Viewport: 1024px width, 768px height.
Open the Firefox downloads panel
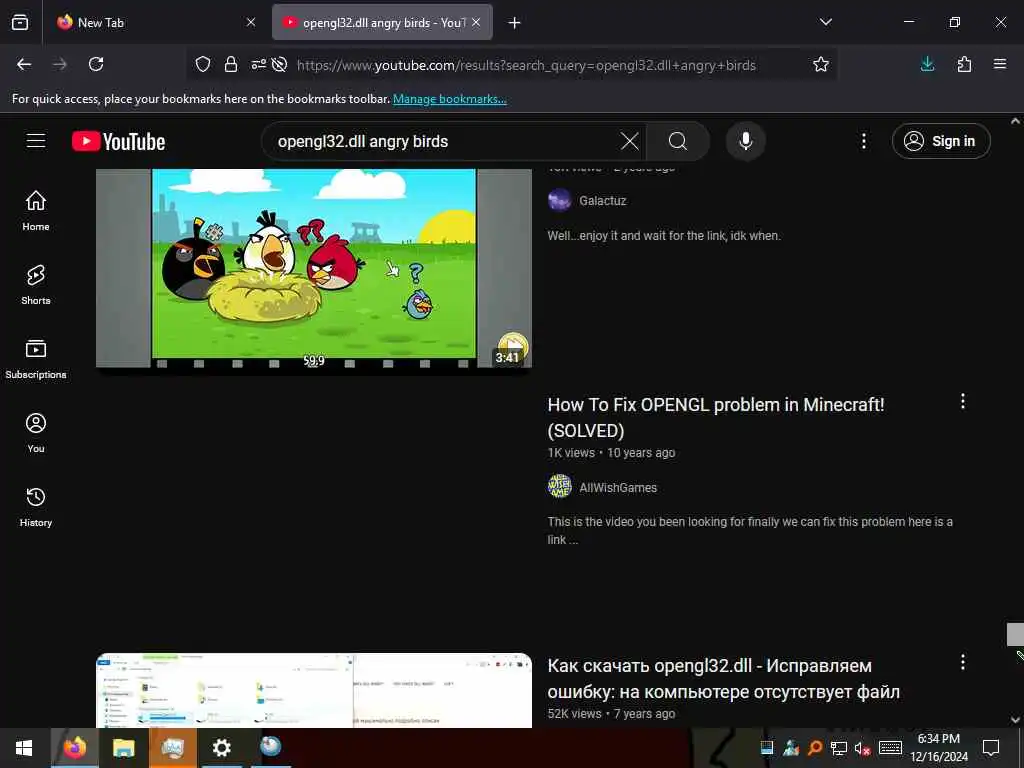tap(927, 64)
